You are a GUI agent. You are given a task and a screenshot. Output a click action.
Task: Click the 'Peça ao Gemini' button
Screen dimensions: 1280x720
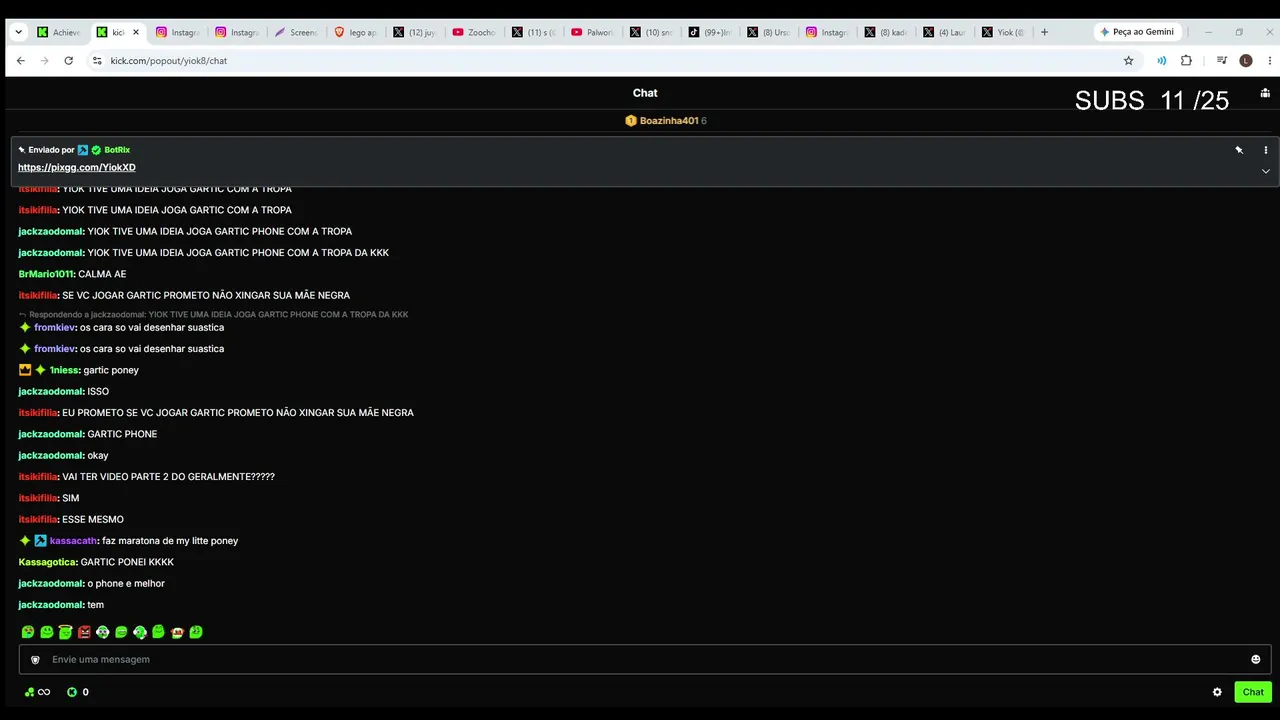point(1137,32)
